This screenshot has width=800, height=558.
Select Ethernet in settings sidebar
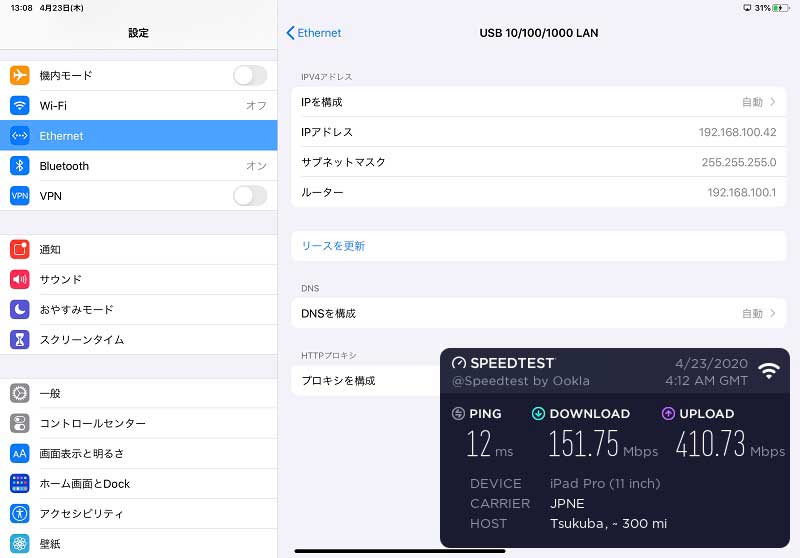coord(139,136)
